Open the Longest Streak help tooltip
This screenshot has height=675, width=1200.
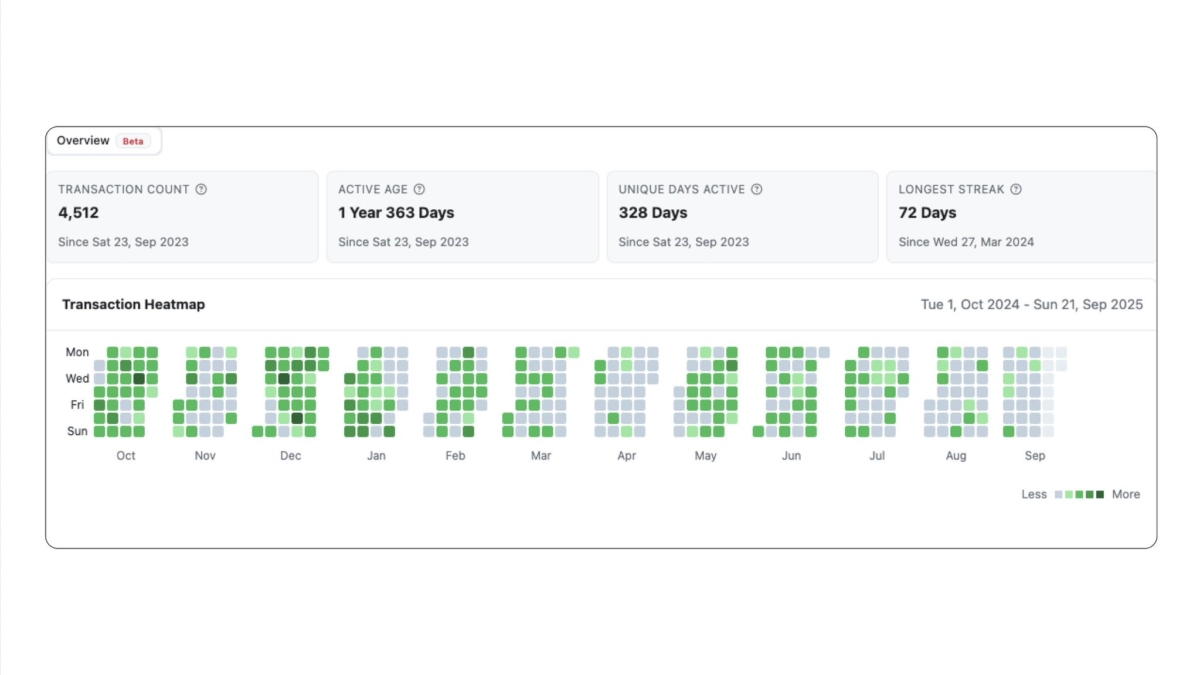pos(1017,189)
